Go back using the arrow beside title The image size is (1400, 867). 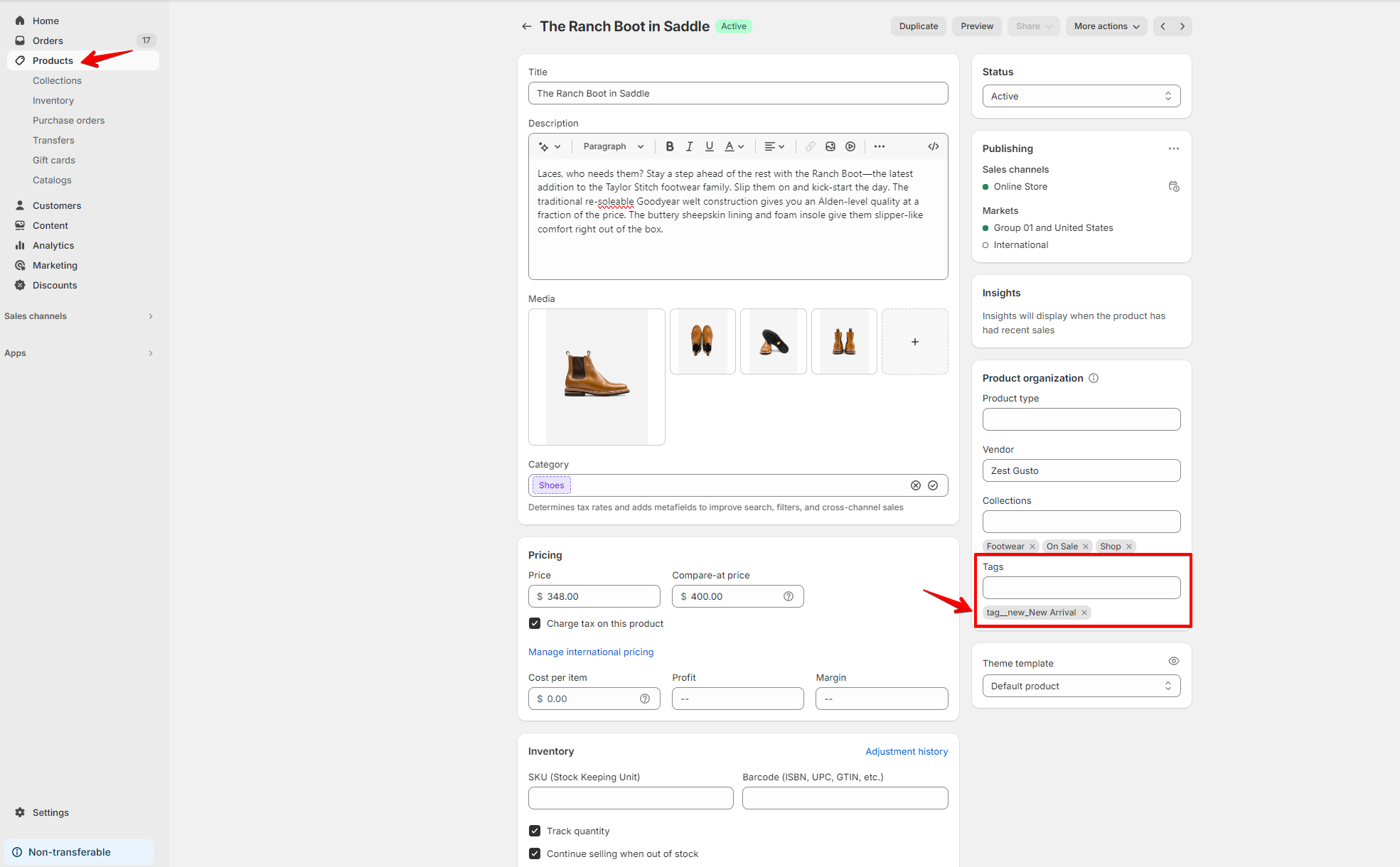coord(526,26)
